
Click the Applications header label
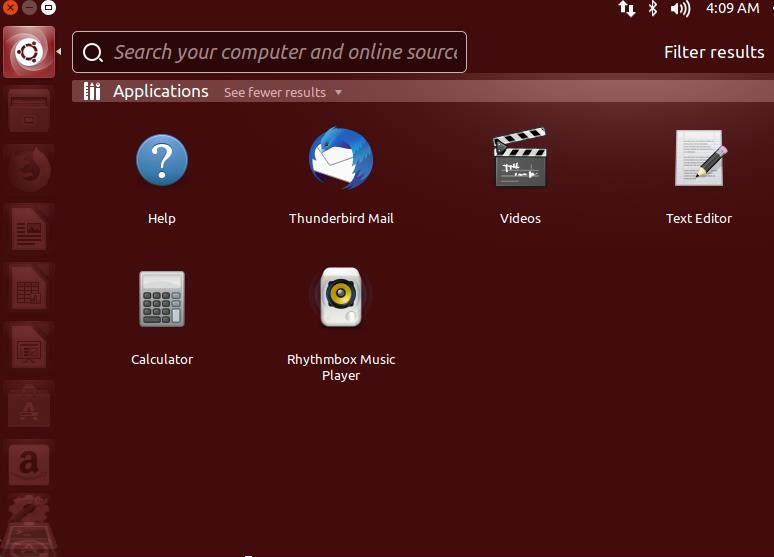(160, 91)
